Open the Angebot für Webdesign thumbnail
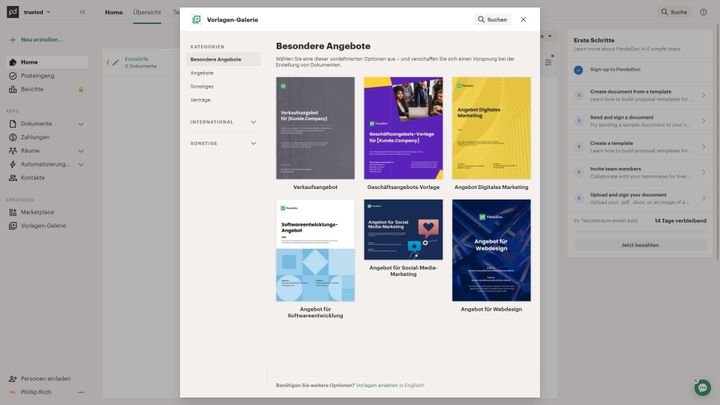 (491, 251)
